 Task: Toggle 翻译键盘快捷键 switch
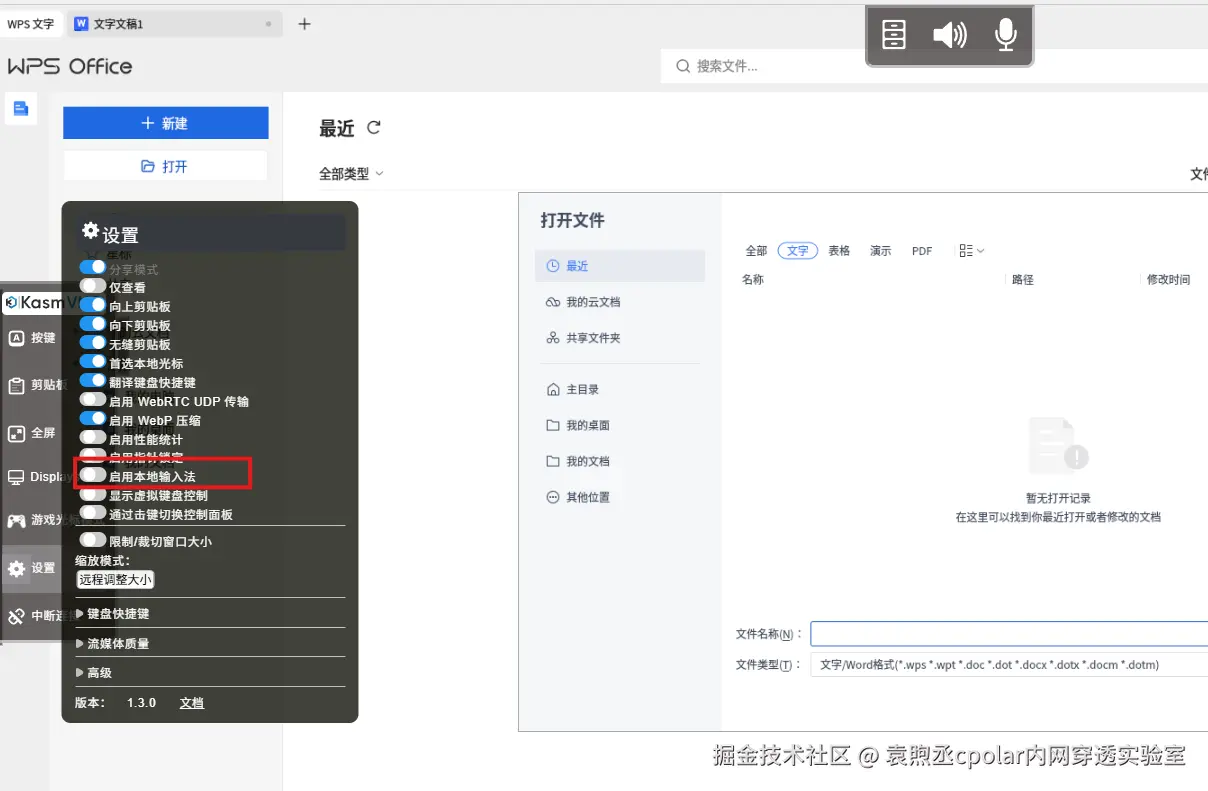[x=93, y=381]
